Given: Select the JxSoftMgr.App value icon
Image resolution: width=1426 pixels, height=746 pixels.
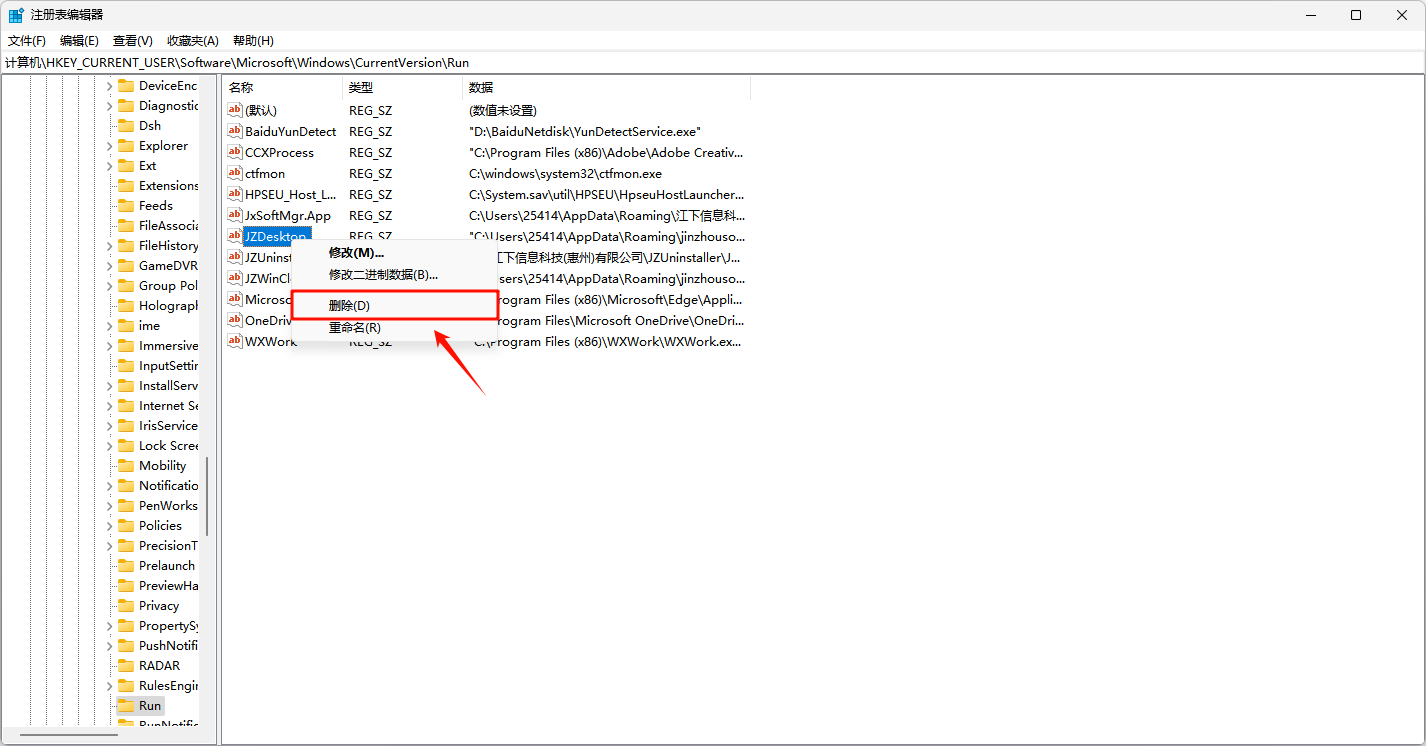Looking at the screenshot, I should click(x=235, y=215).
